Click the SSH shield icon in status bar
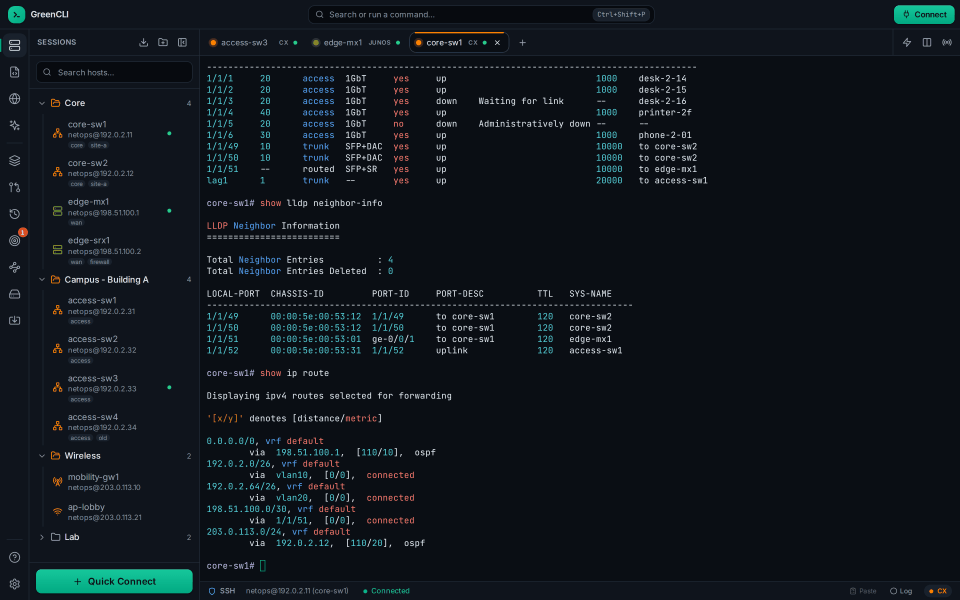This screenshot has height=600, width=960. [x=212, y=591]
